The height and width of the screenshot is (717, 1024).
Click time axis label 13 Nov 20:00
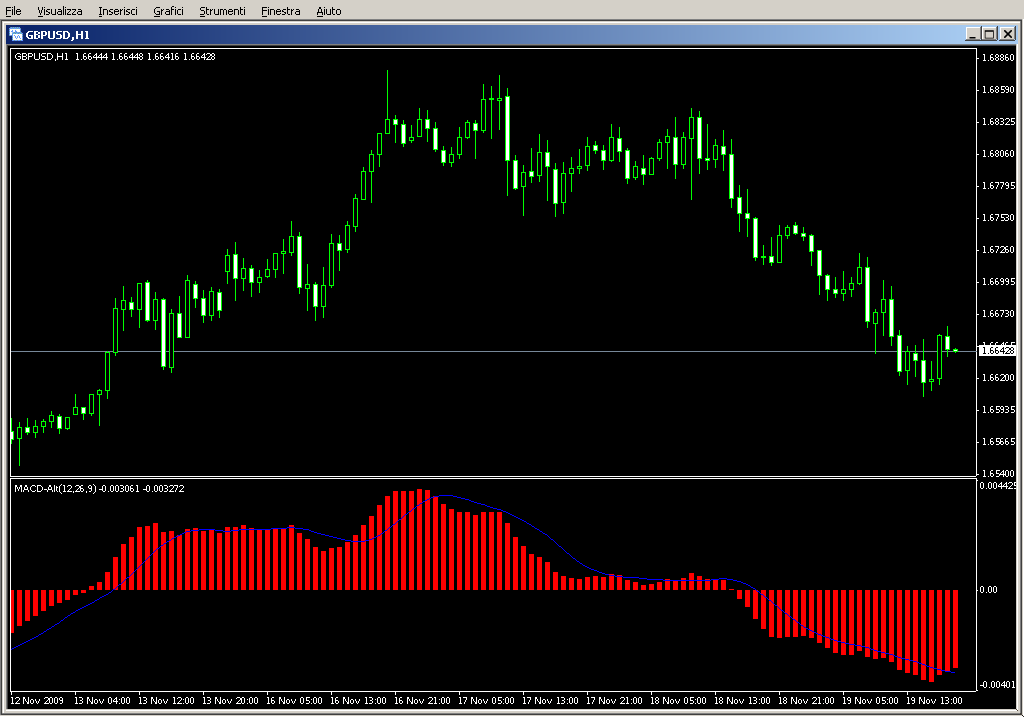tap(230, 701)
